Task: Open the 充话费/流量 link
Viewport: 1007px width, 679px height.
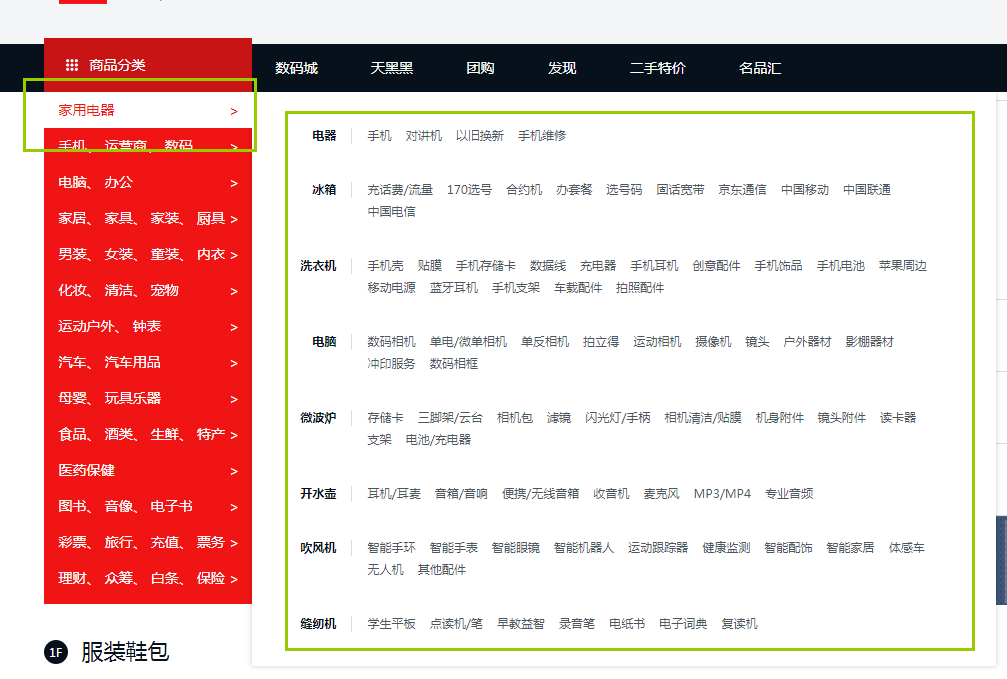Action: pos(400,190)
